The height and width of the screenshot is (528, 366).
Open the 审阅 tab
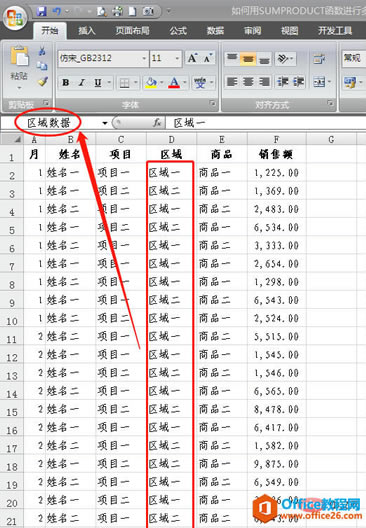(253, 31)
